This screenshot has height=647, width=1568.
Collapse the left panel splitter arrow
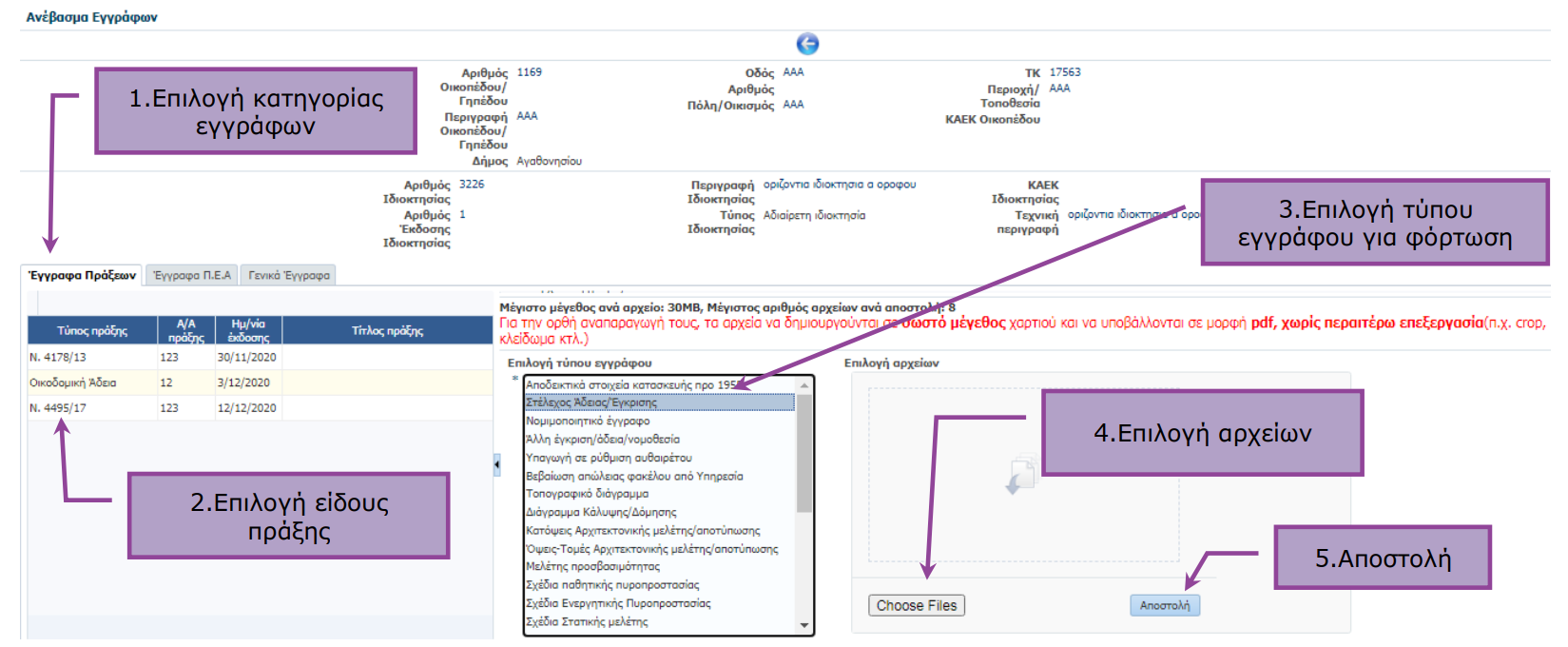496,464
